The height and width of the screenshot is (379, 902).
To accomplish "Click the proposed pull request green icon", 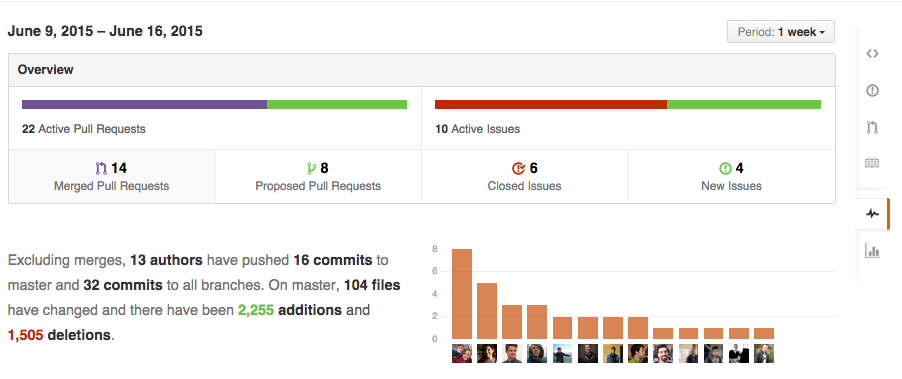I will tap(311, 169).
